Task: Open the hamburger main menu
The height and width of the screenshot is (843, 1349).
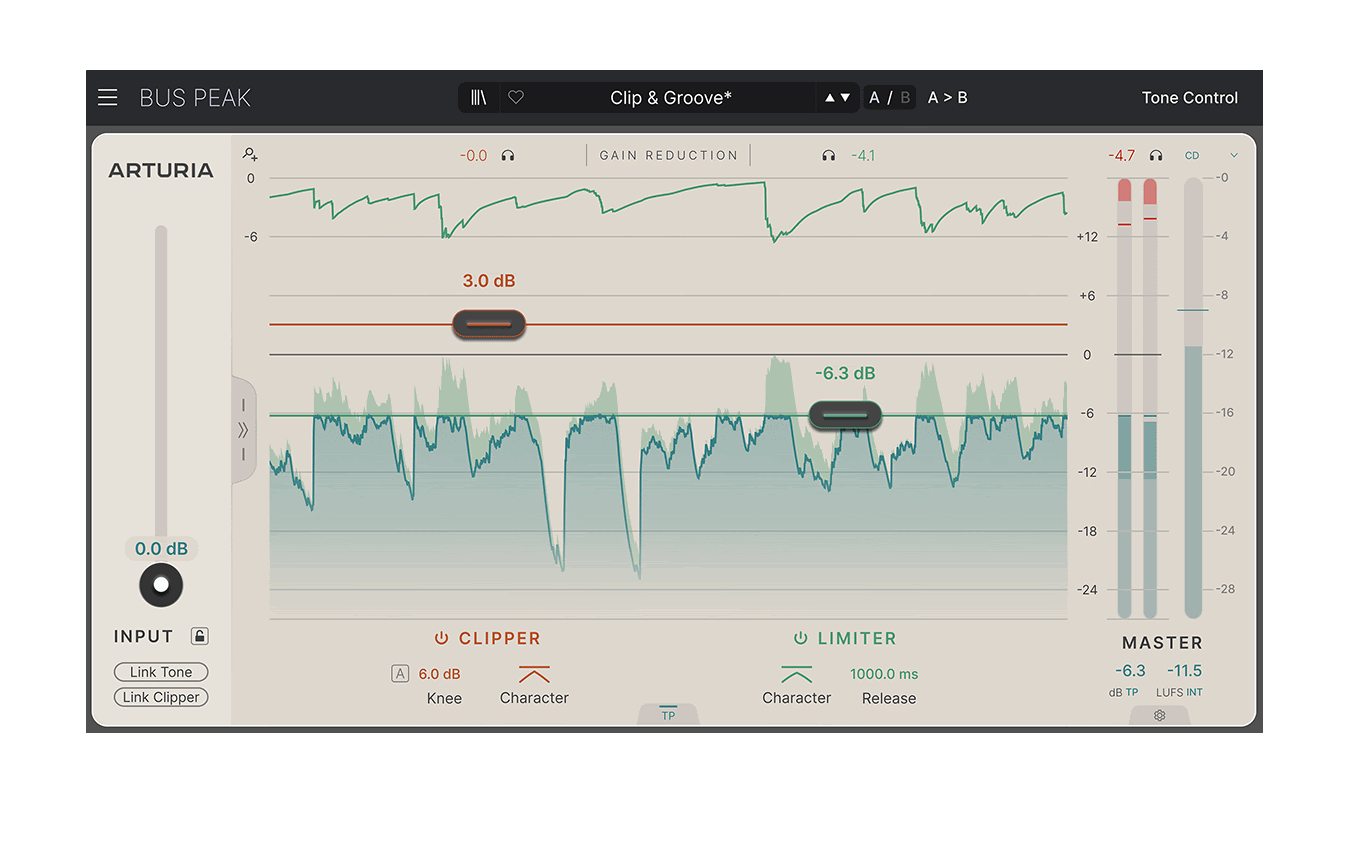Action: click(x=107, y=97)
